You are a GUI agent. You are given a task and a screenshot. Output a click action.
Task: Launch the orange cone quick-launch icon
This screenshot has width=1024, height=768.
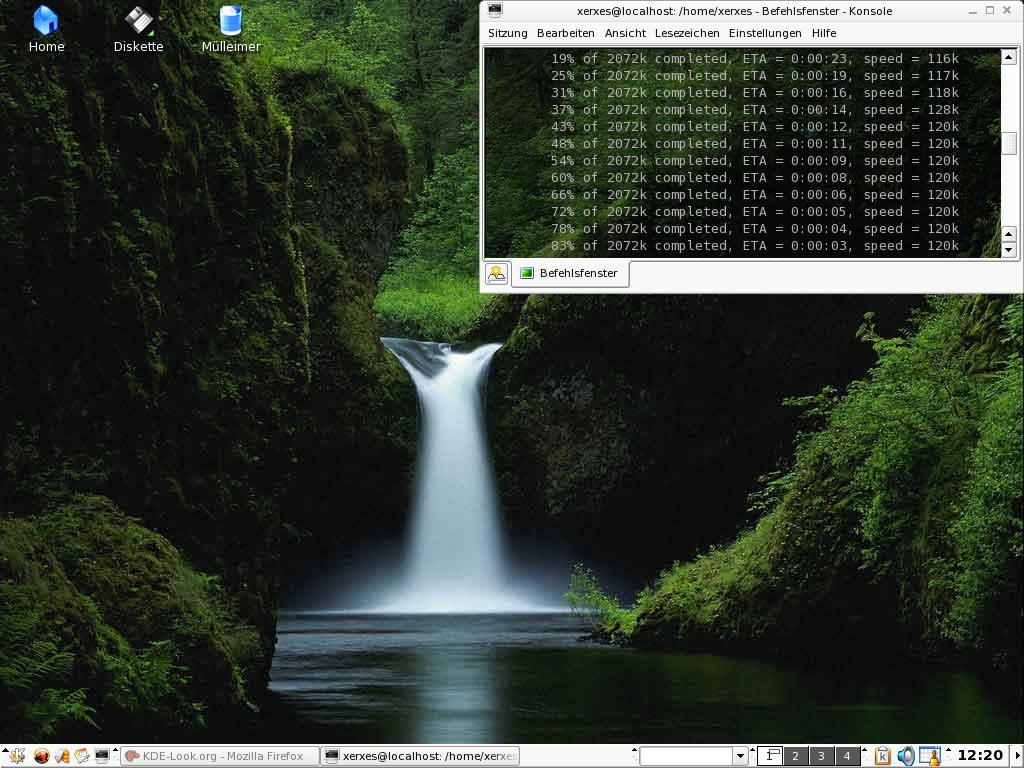coord(62,756)
